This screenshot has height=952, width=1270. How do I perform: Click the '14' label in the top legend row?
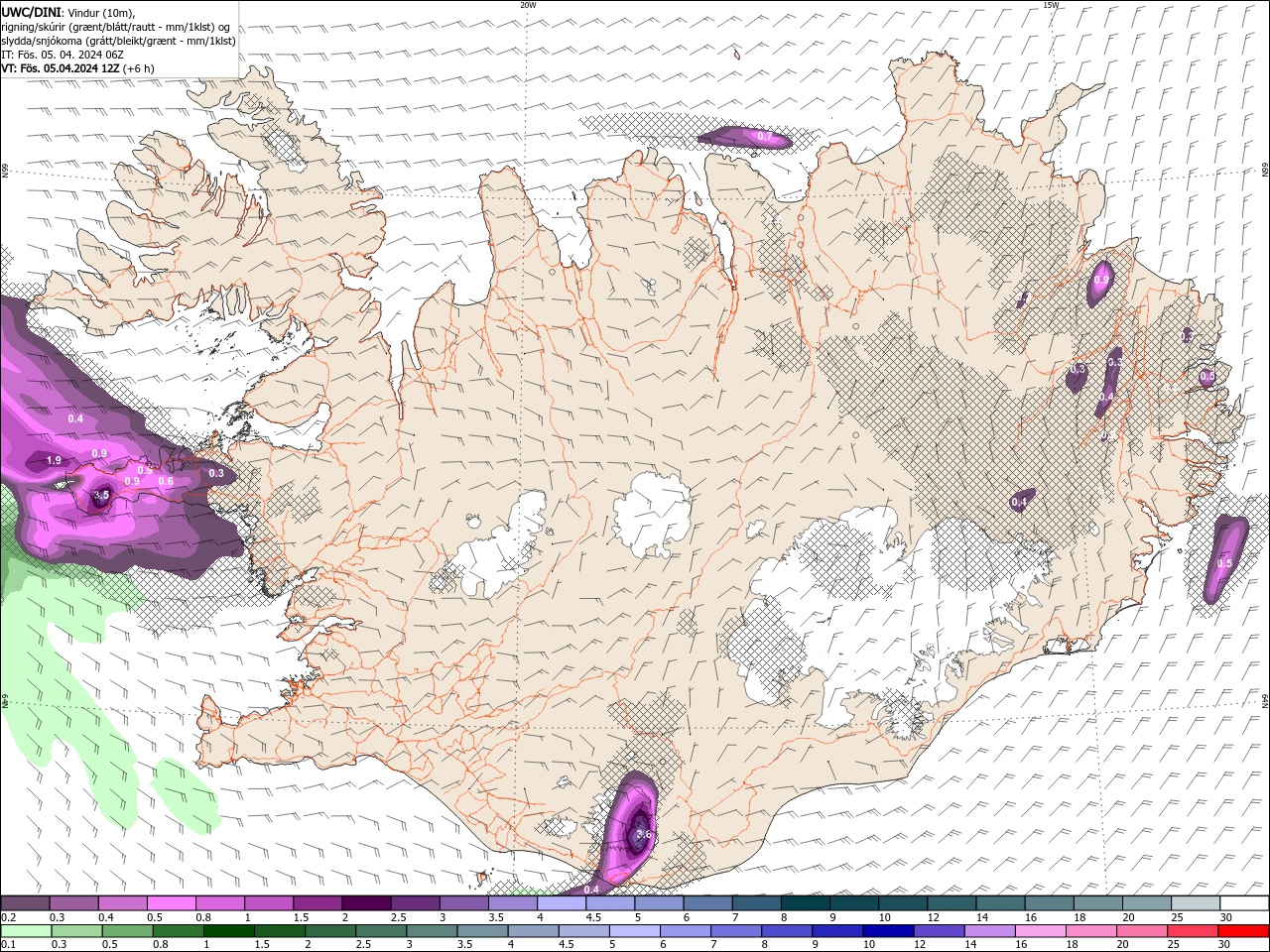pyautogui.click(x=982, y=917)
